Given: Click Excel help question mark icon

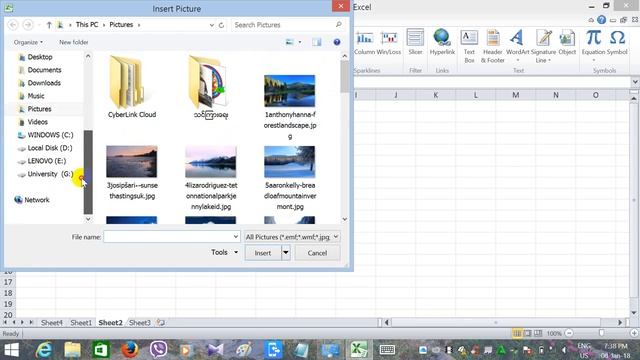Looking at the screenshot, I should (601, 20).
